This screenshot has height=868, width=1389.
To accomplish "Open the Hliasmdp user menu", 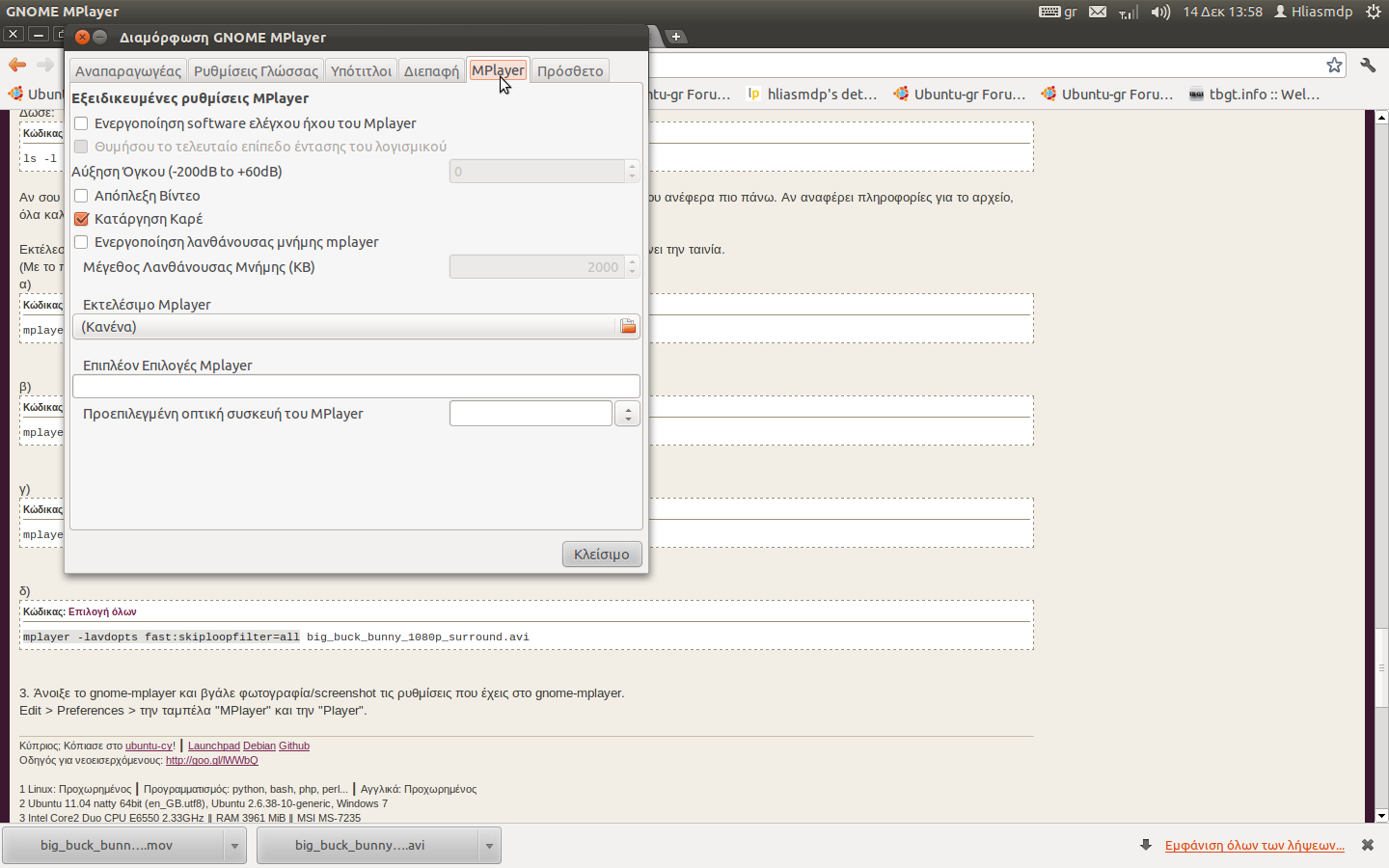I will point(1314,12).
